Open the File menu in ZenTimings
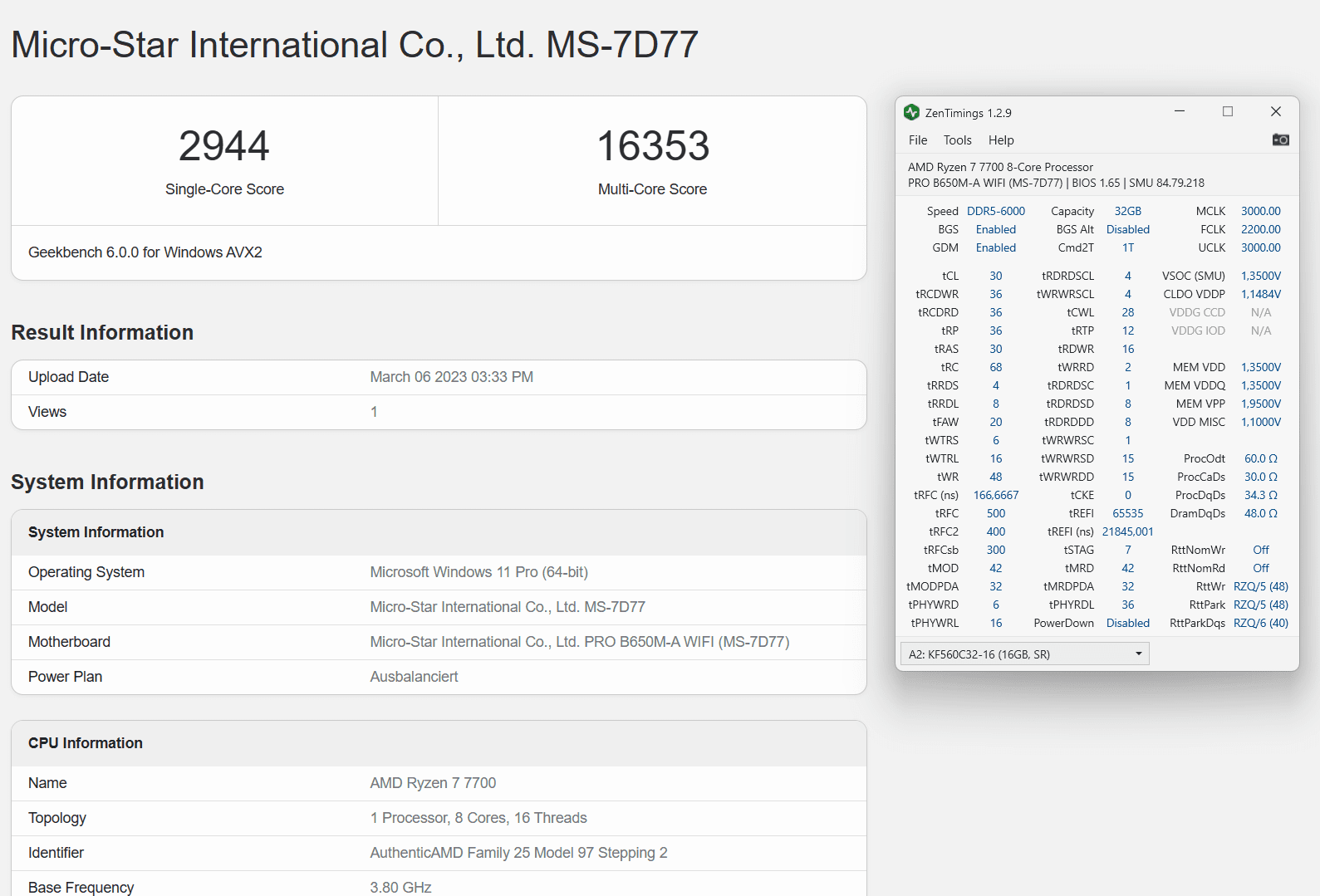The height and width of the screenshot is (896, 1320). click(x=918, y=140)
